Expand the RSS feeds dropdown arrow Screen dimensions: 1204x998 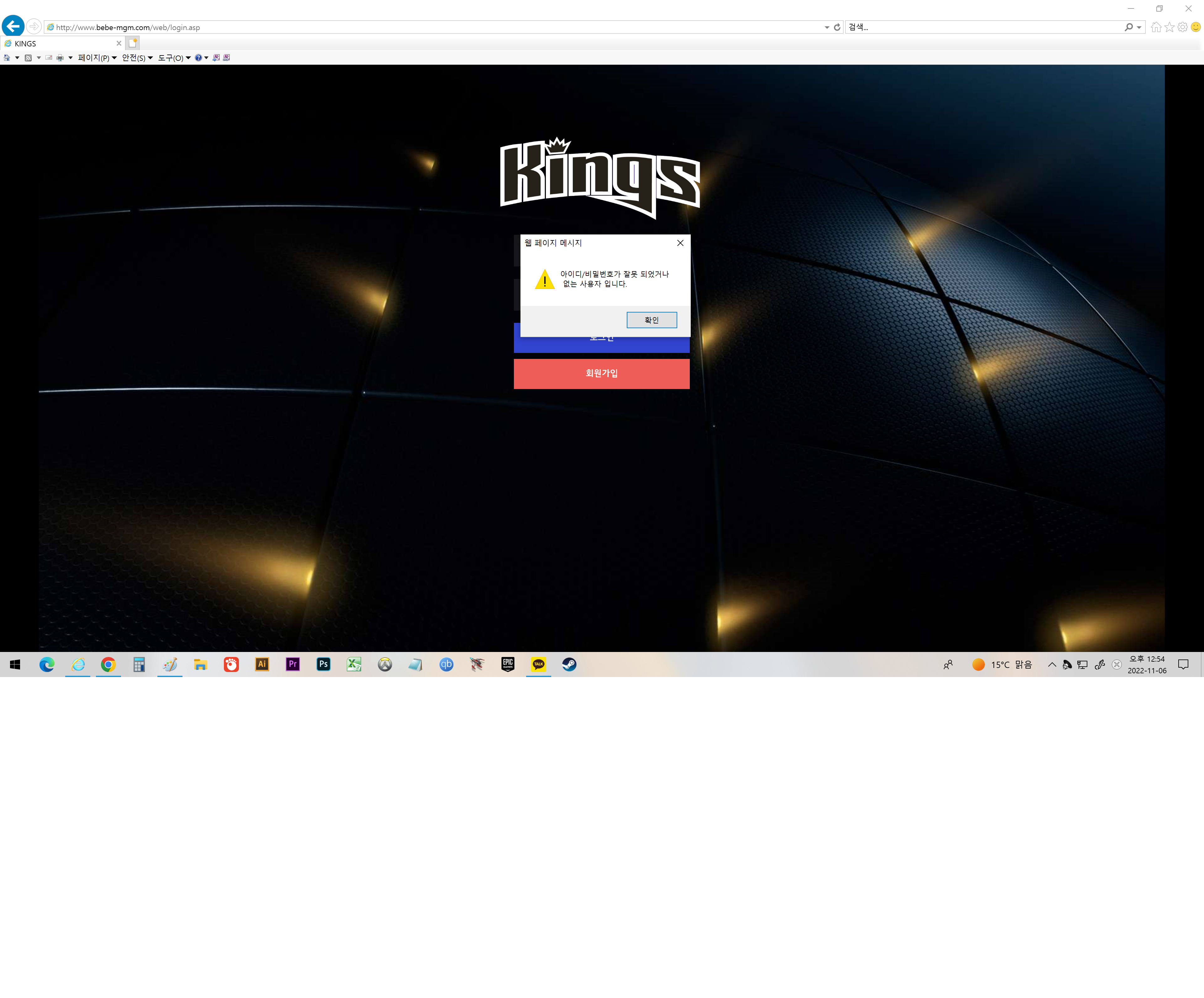point(39,58)
